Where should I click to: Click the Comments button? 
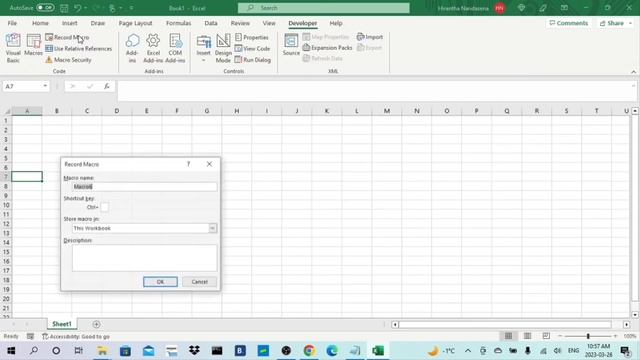(569, 23)
